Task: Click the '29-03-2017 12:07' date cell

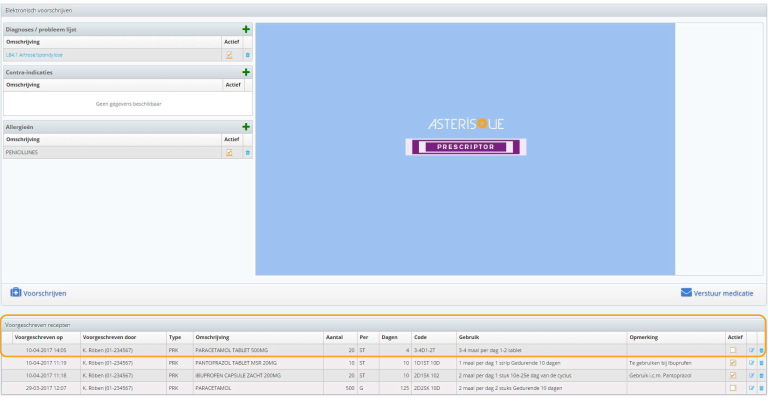Action: click(x=46, y=388)
